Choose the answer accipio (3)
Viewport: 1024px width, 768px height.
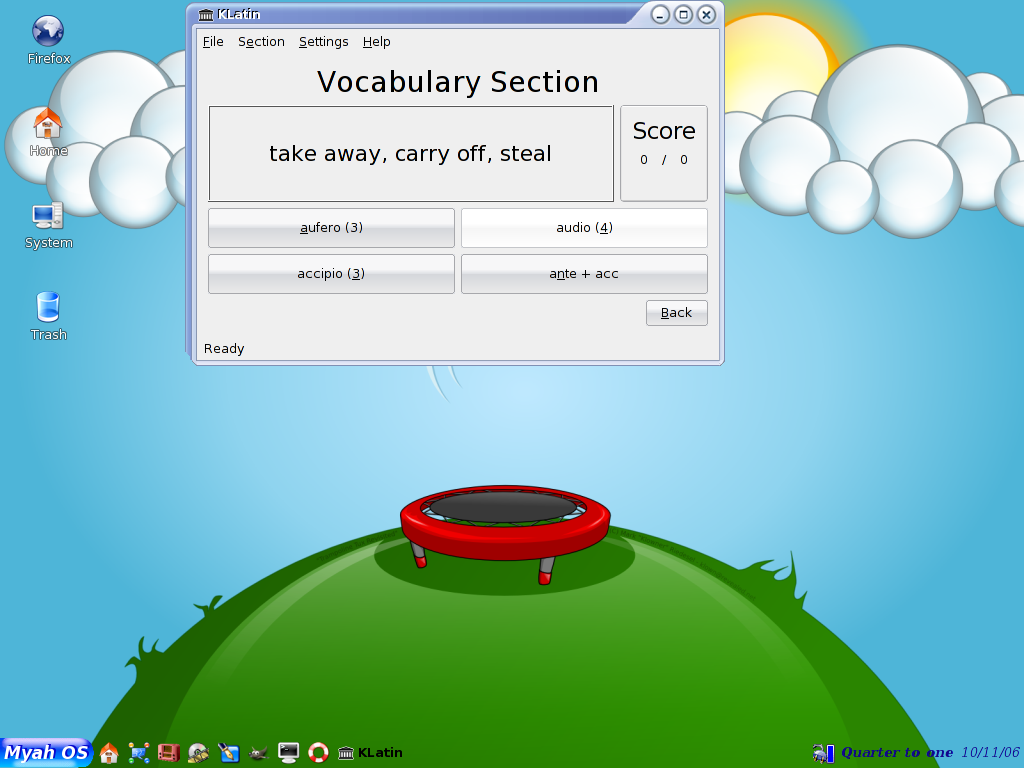(331, 274)
